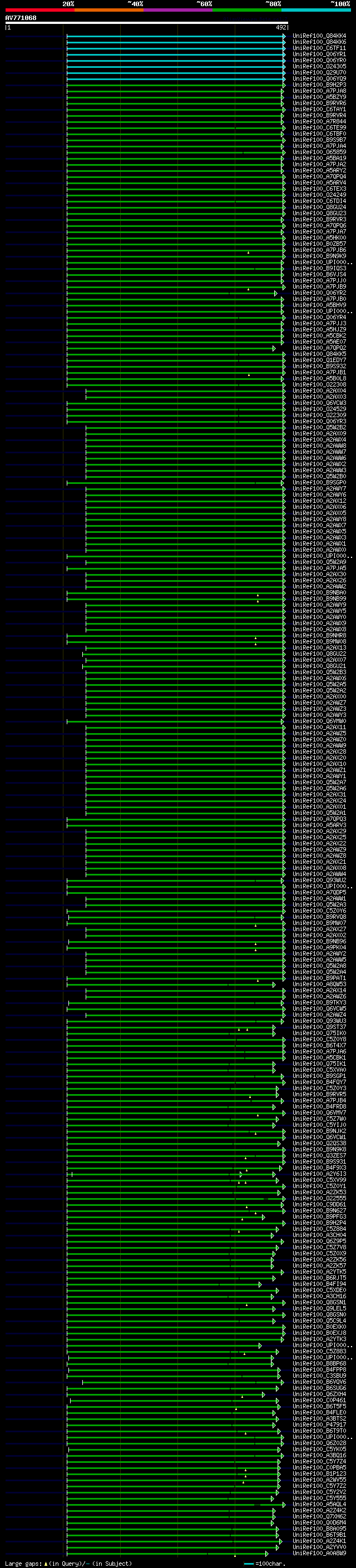Viewport: 356px width, 1568px height.
Task: Select the UniRef100_Q06YR2 label
Action: point(319,293)
